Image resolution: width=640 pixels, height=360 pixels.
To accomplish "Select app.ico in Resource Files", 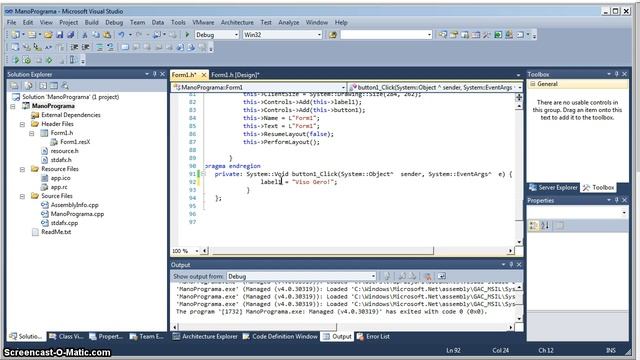I will pyautogui.click(x=60, y=178).
